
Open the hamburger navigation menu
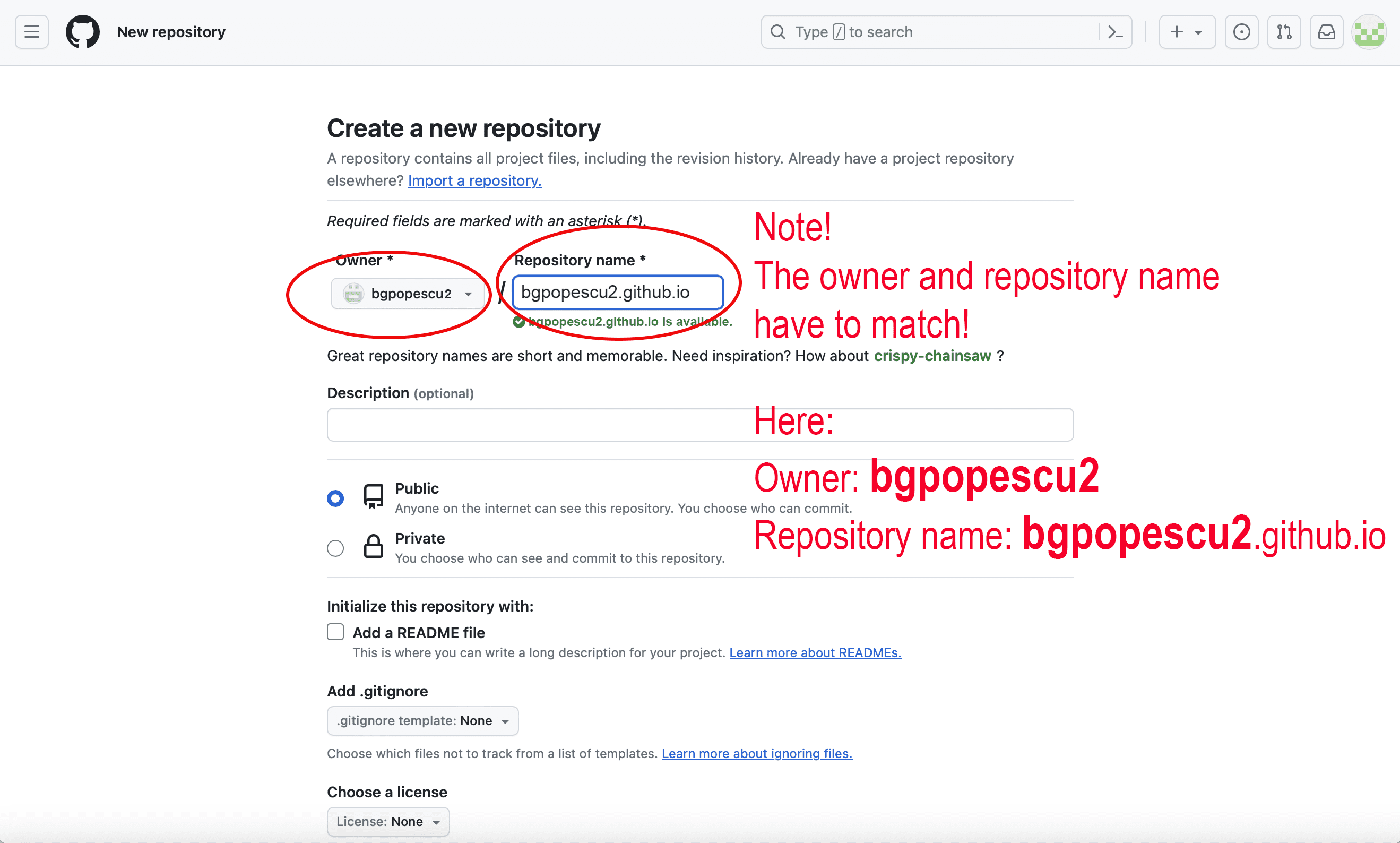click(x=32, y=32)
